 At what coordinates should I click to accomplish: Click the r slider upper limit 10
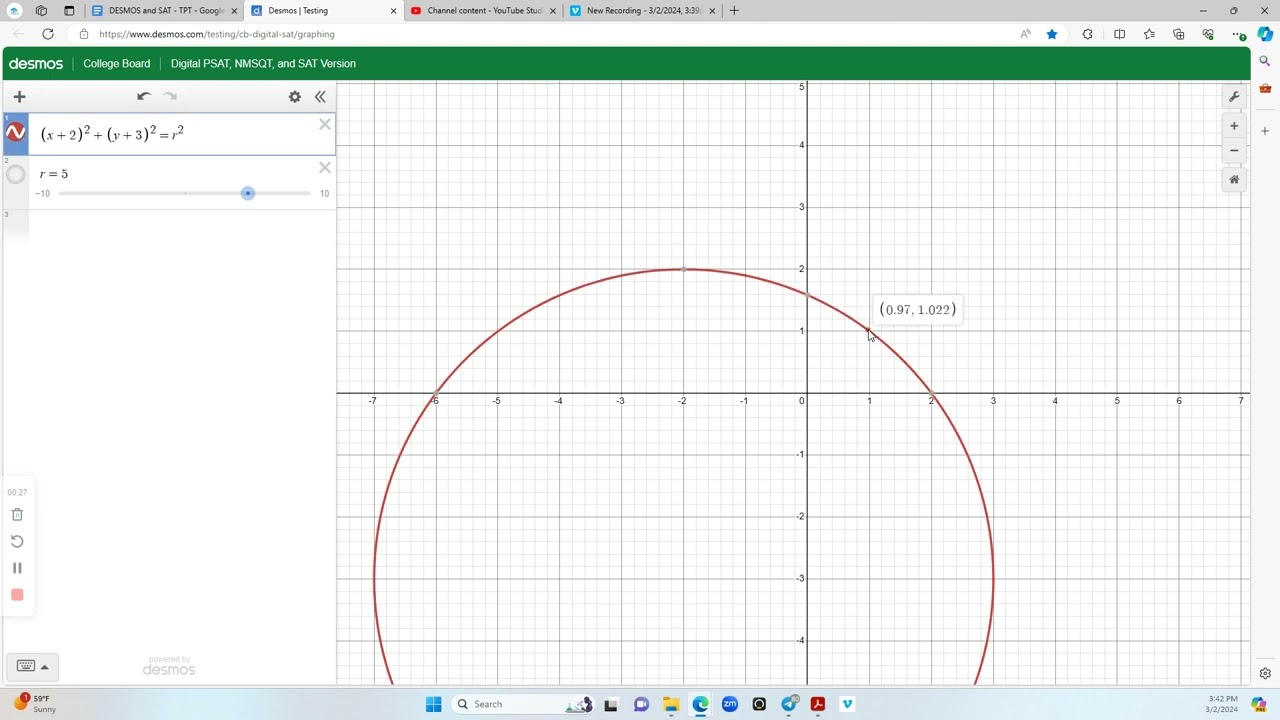[324, 194]
